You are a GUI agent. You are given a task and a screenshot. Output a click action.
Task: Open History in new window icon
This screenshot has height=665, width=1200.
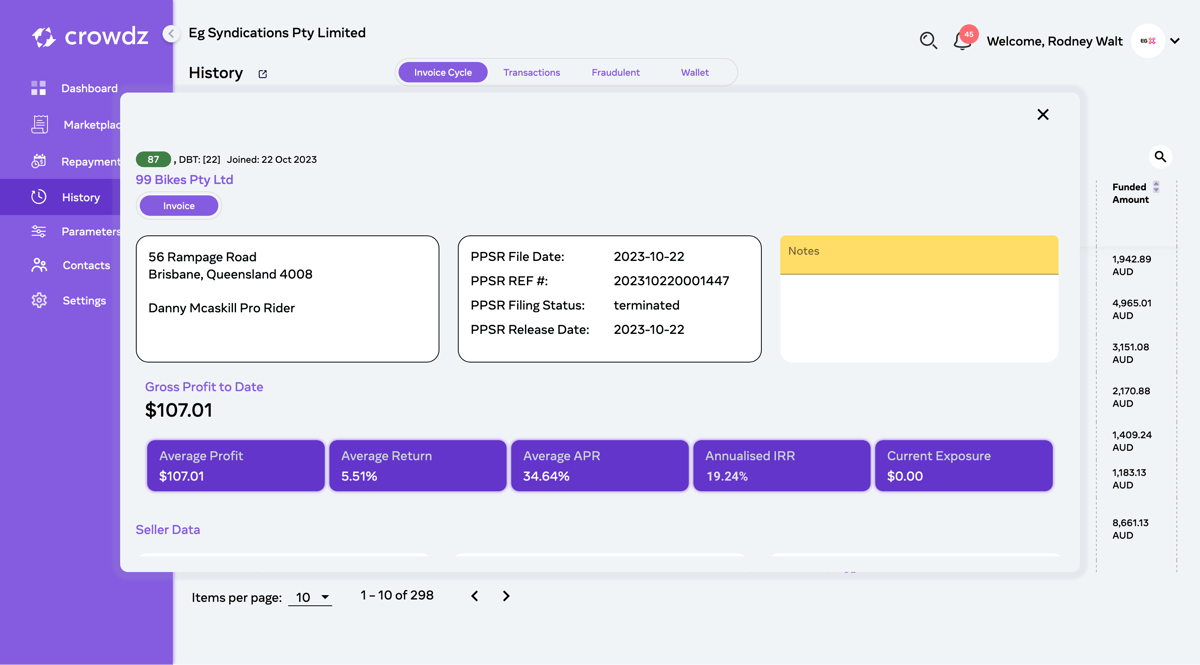pyautogui.click(x=263, y=74)
